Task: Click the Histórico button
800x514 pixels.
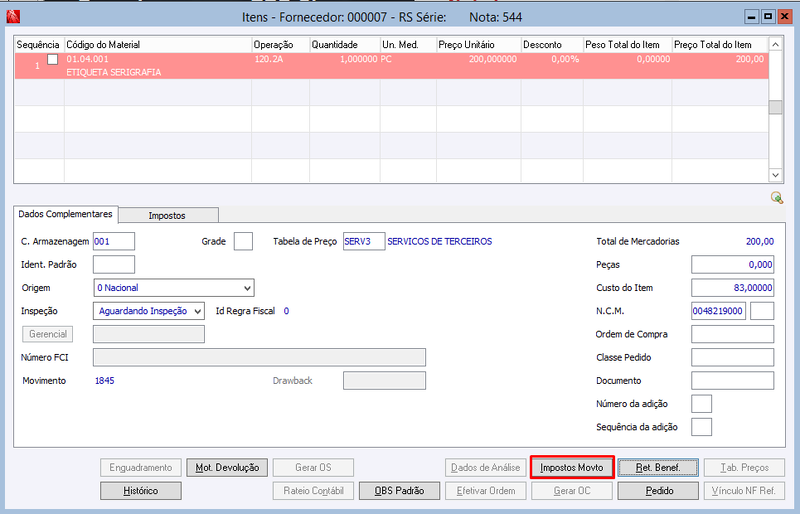Action: [x=140, y=491]
